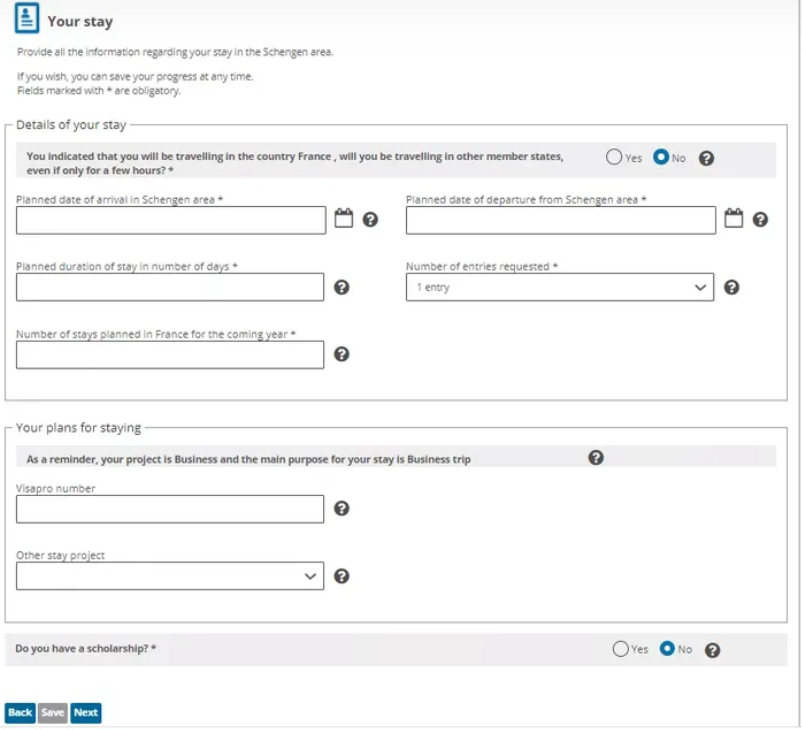Focus the planned date of departure field
The width and height of the screenshot is (802, 730).
[x=561, y=220]
